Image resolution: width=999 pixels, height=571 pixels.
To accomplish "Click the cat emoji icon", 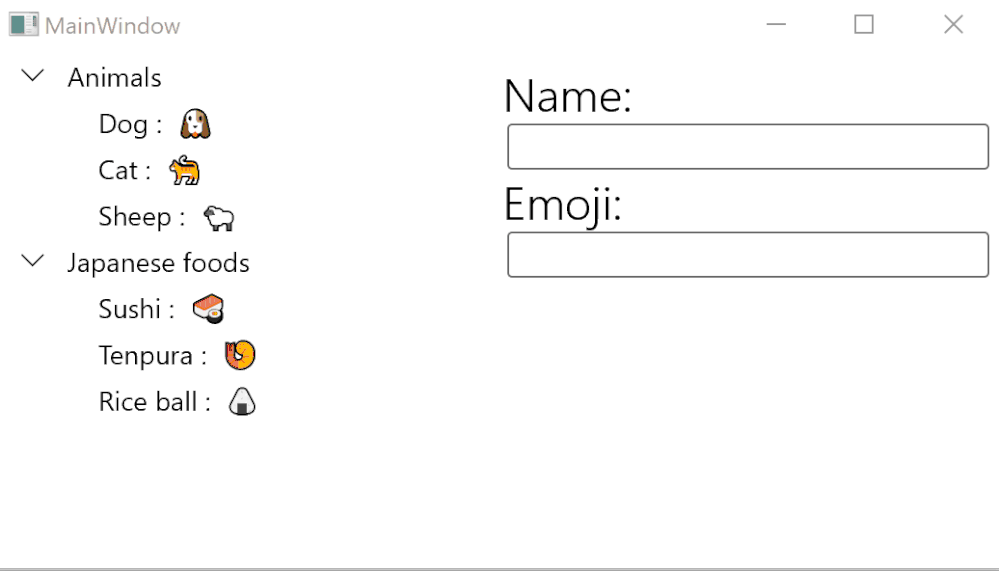I will click(x=184, y=171).
